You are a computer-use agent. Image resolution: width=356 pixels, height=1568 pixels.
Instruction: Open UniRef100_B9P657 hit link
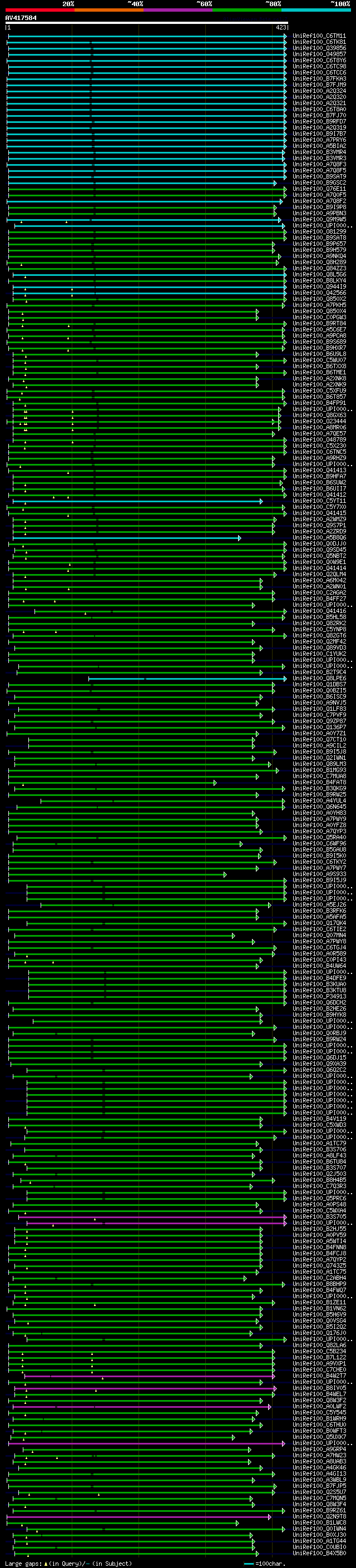[319, 244]
